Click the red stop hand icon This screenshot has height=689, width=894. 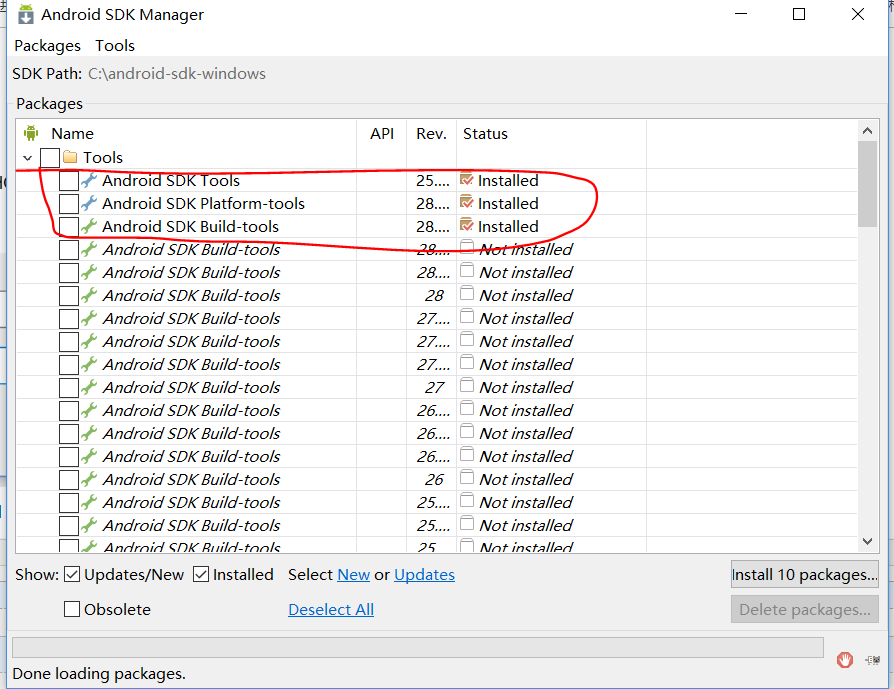(844, 660)
